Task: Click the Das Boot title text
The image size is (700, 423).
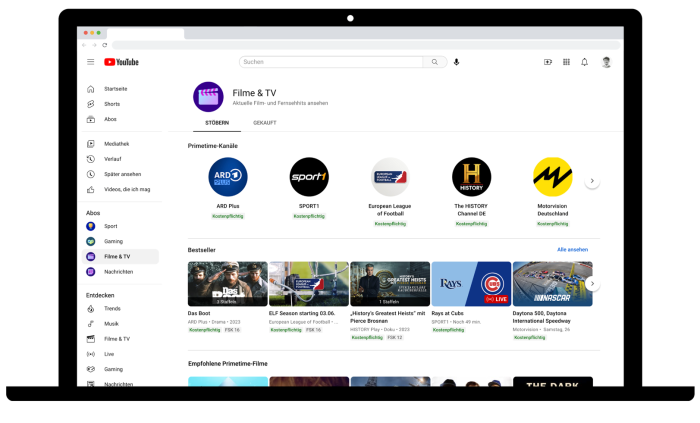Action: (x=199, y=314)
